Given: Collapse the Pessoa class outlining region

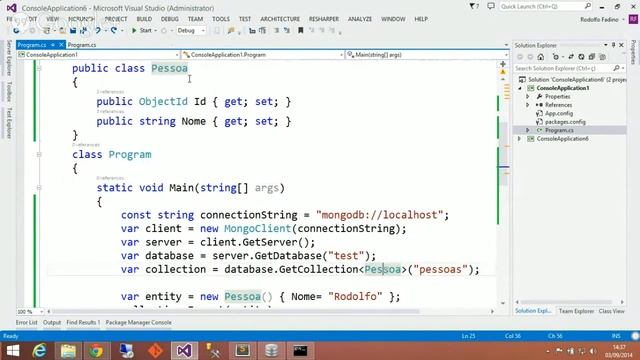Looking at the screenshot, I should point(39,69).
